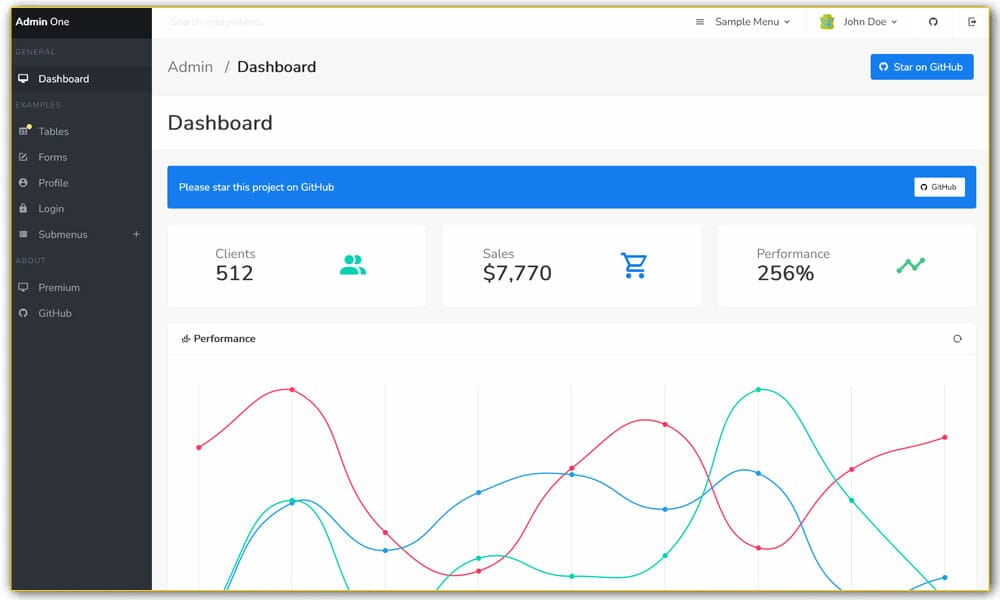Click the refresh icon on the Performance chart card
Image resolution: width=1000 pixels, height=600 pixels.
tap(958, 339)
